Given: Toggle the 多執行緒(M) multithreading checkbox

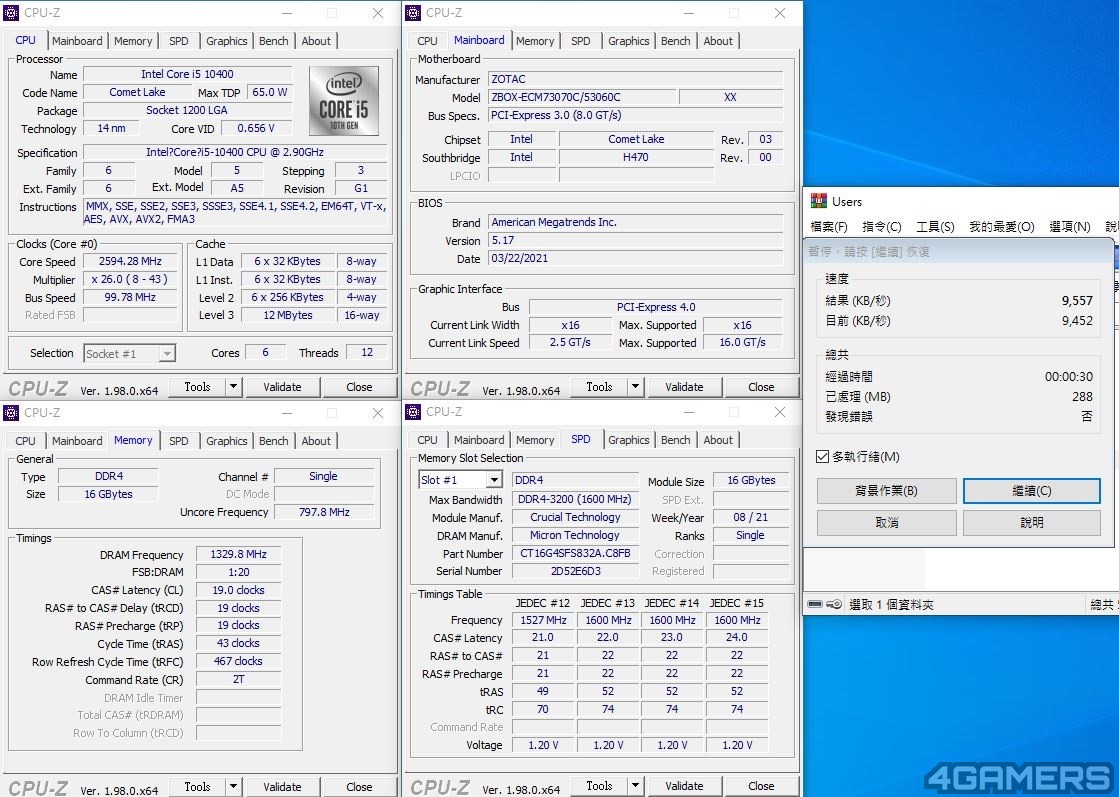Looking at the screenshot, I should 822,457.
